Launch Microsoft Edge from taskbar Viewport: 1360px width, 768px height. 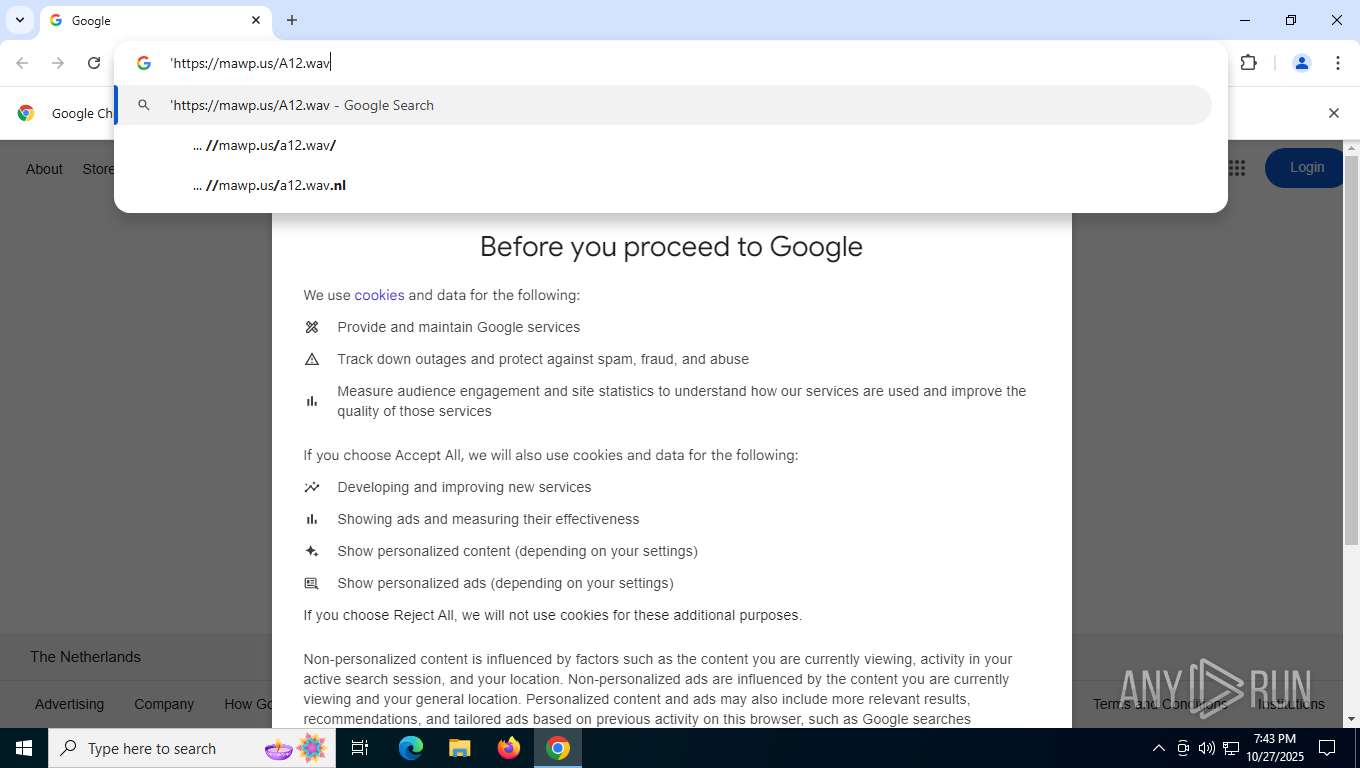click(411, 748)
